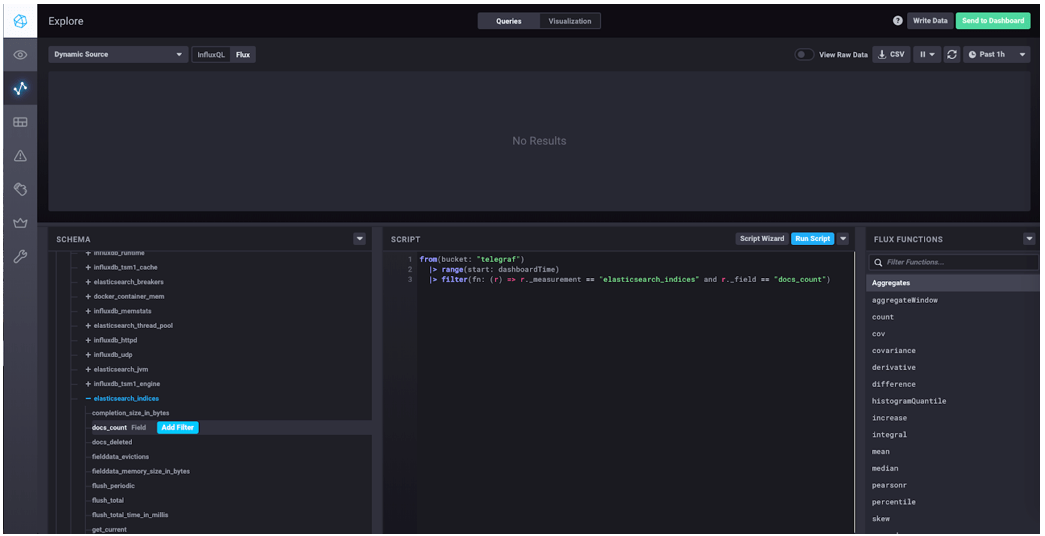Expand influxdb_memstats measurement
Viewport: 1045px width, 536px height.
click(x=119, y=311)
